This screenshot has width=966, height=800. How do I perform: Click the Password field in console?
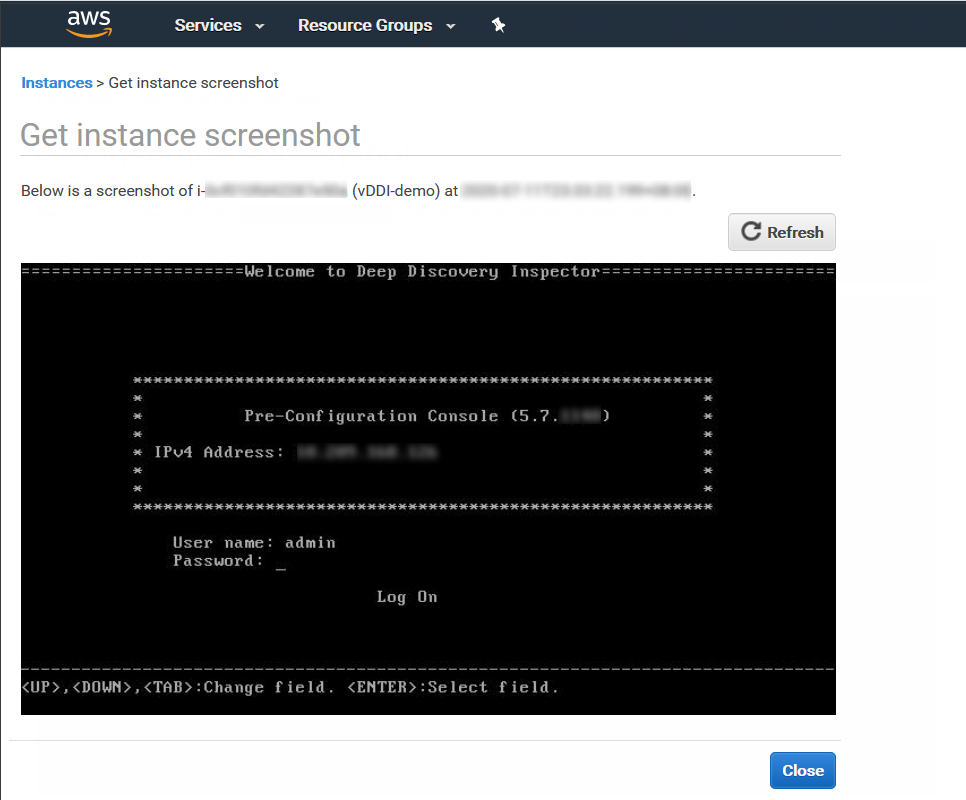(x=250, y=560)
